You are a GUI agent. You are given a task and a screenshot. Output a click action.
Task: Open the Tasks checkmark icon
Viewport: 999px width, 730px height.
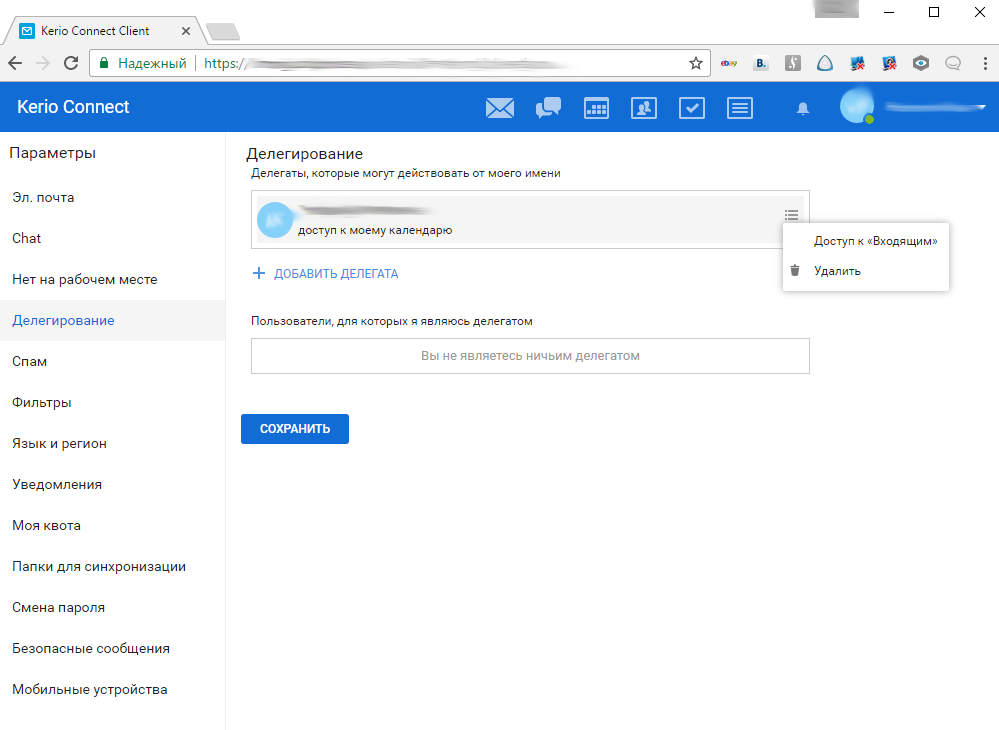tap(692, 108)
